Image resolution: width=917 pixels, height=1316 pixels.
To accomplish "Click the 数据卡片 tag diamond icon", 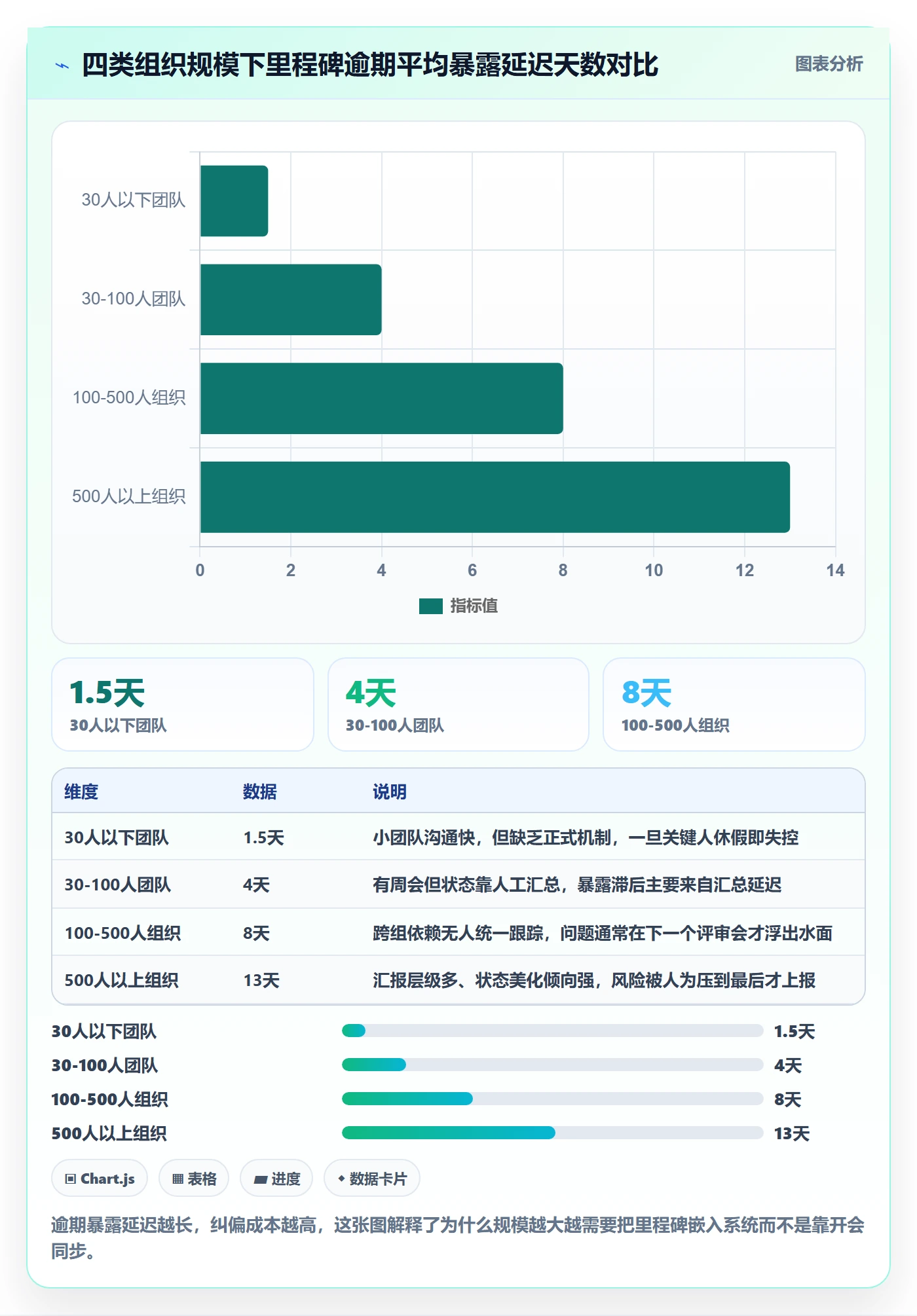I will click(x=341, y=1179).
